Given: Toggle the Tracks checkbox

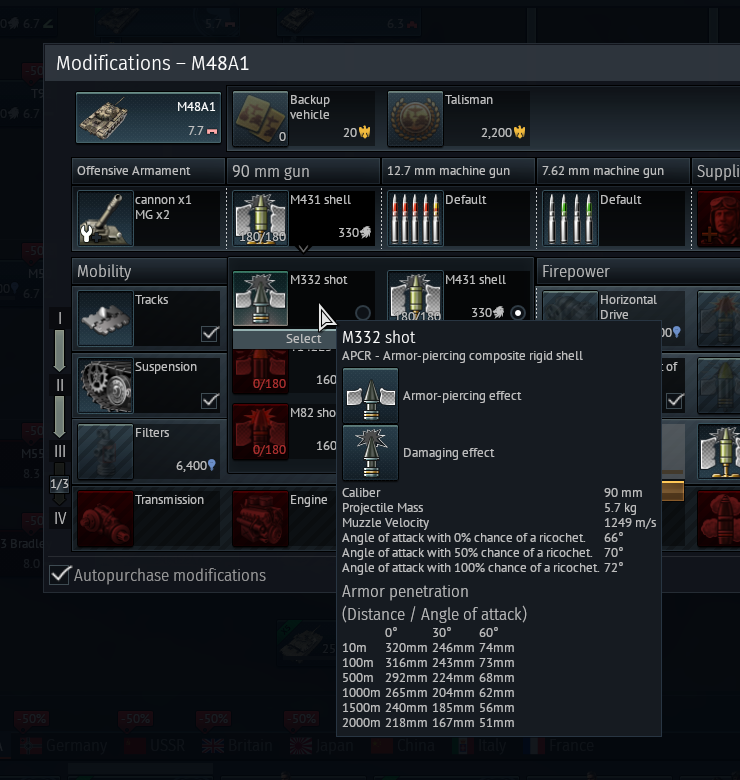Looking at the screenshot, I should pyautogui.click(x=210, y=333).
